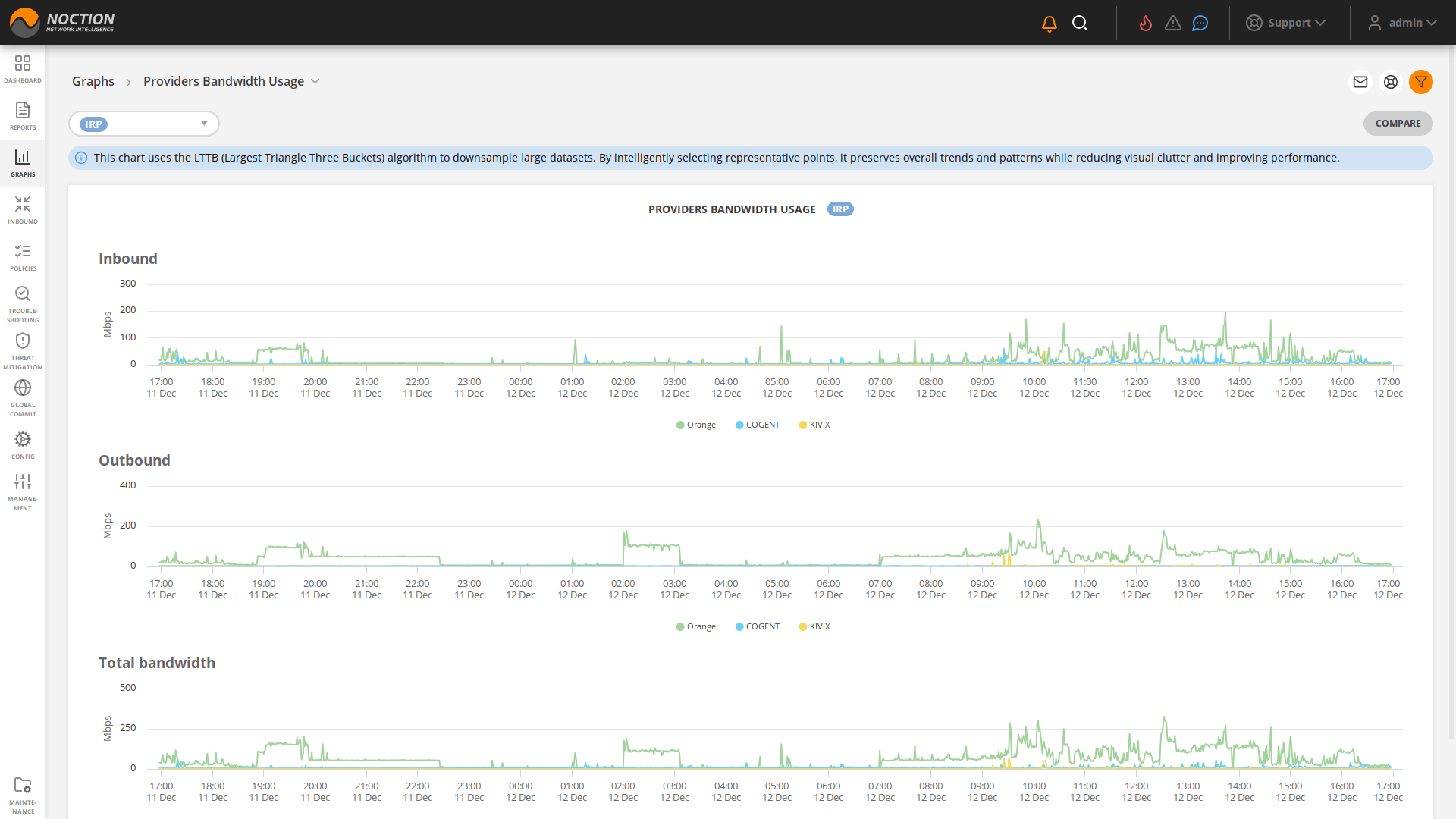Toggle KIVIX visibility on the Inbound graph

tap(814, 425)
